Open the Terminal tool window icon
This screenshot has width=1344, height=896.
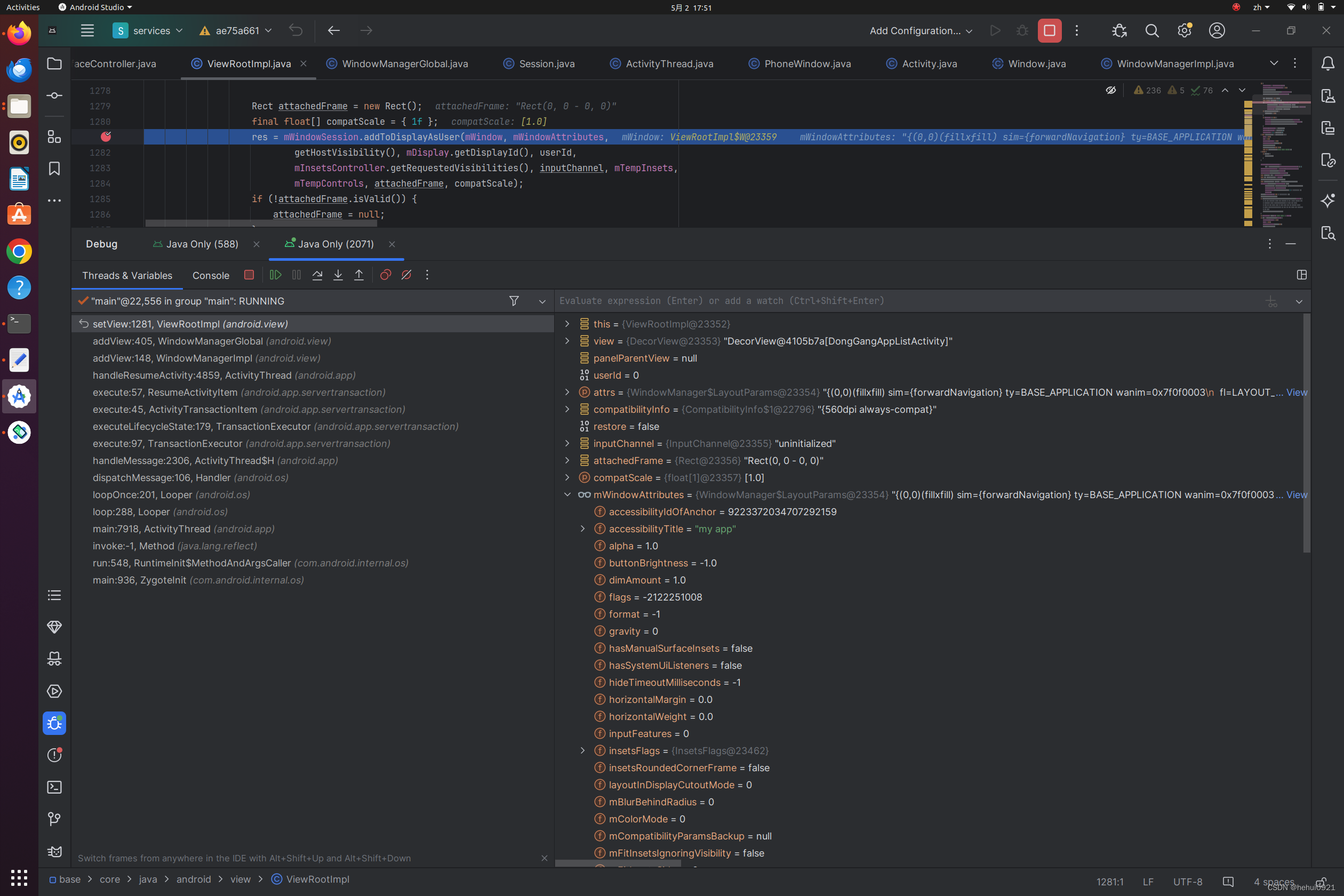pos(54,787)
